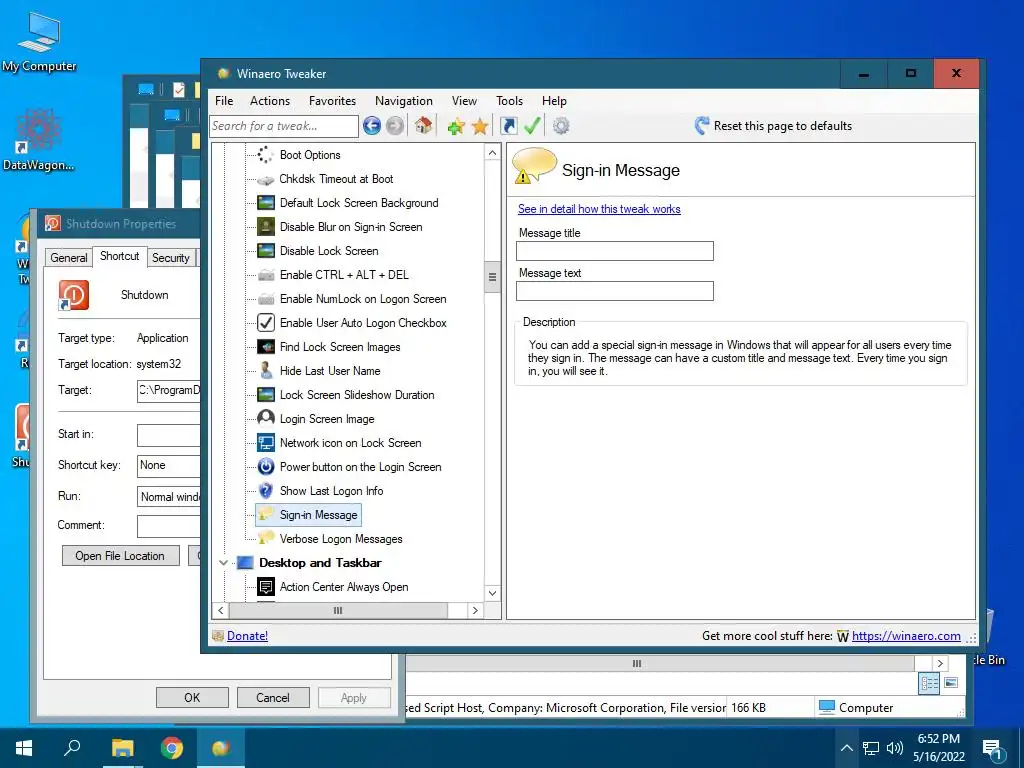The image size is (1024, 768).
Task: Click the Network icon on Lock Screen icon
Action: (x=266, y=443)
